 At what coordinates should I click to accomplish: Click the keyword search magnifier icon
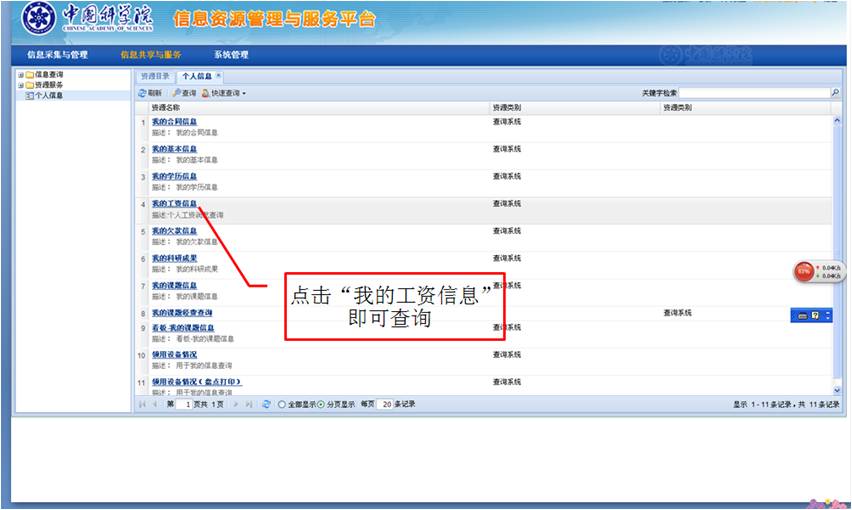[835, 93]
